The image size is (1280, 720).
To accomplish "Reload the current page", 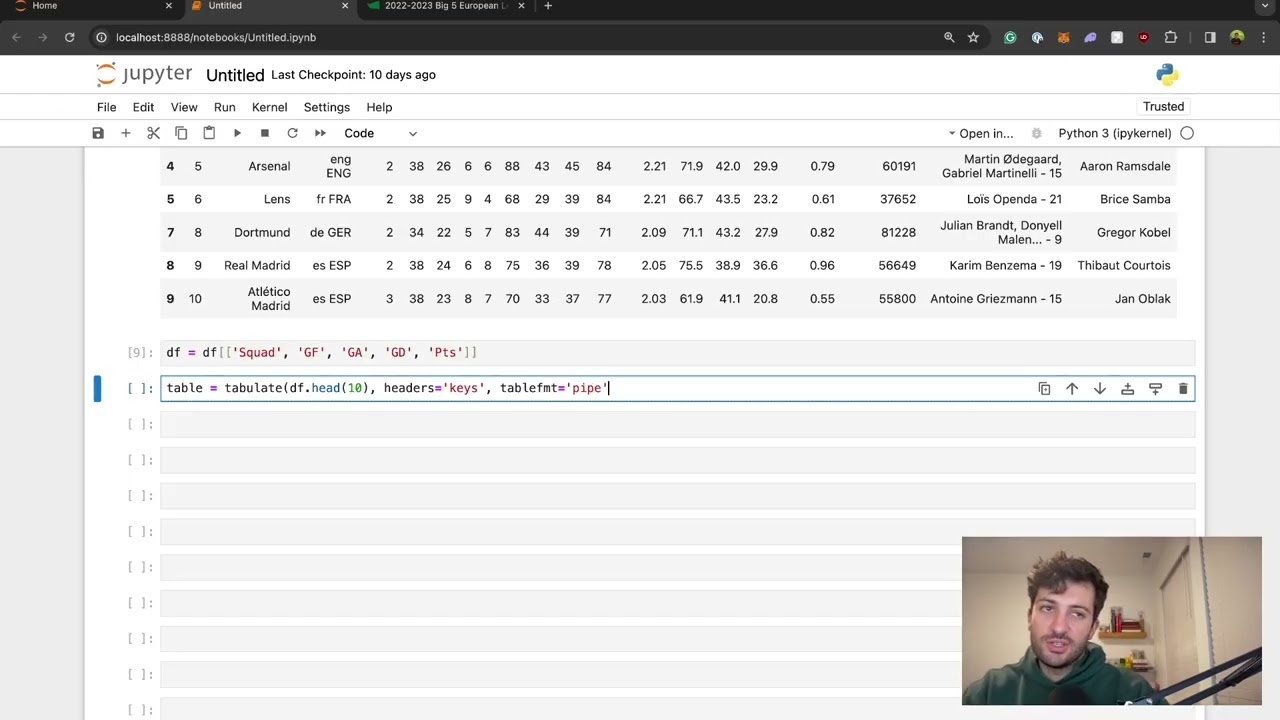I will click(70, 38).
